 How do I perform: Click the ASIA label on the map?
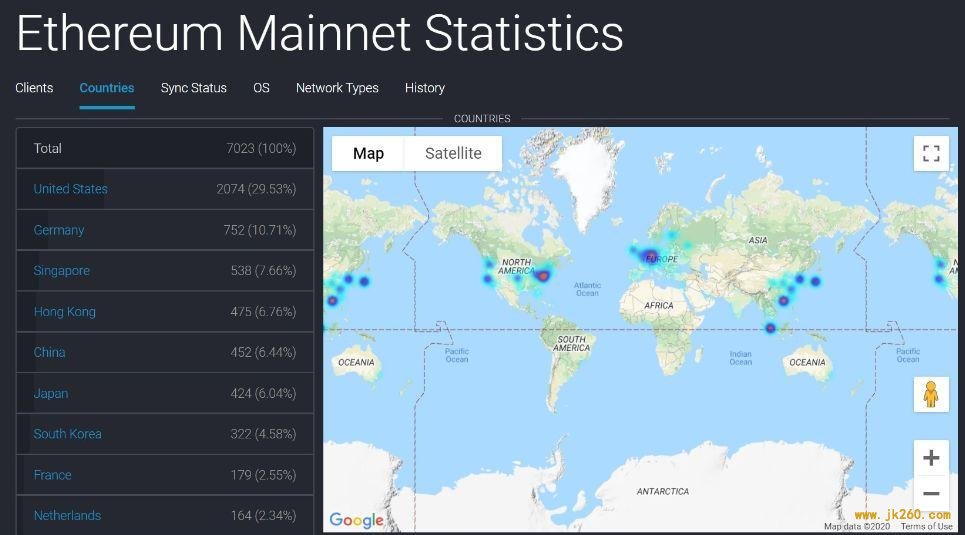coord(758,240)
